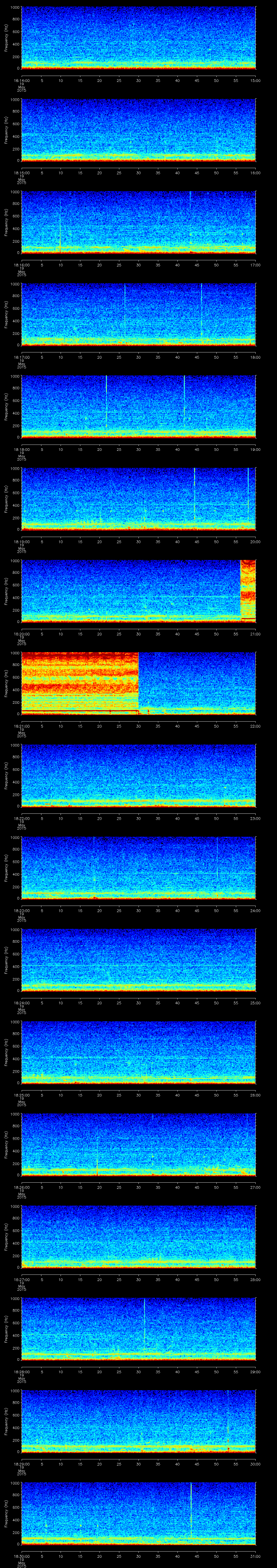Image resolution: width=277 pixels, height=1568 pixels.
Task: Click the '18:19:00' start time label
Action: 21,542
